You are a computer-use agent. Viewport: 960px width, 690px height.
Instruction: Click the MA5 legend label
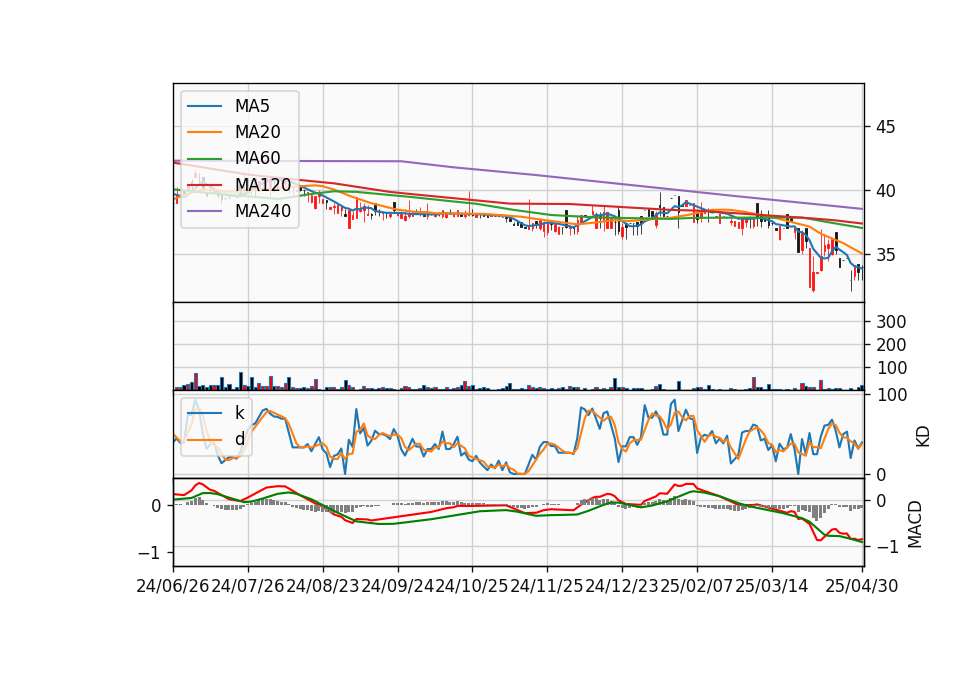coord(252,106)
